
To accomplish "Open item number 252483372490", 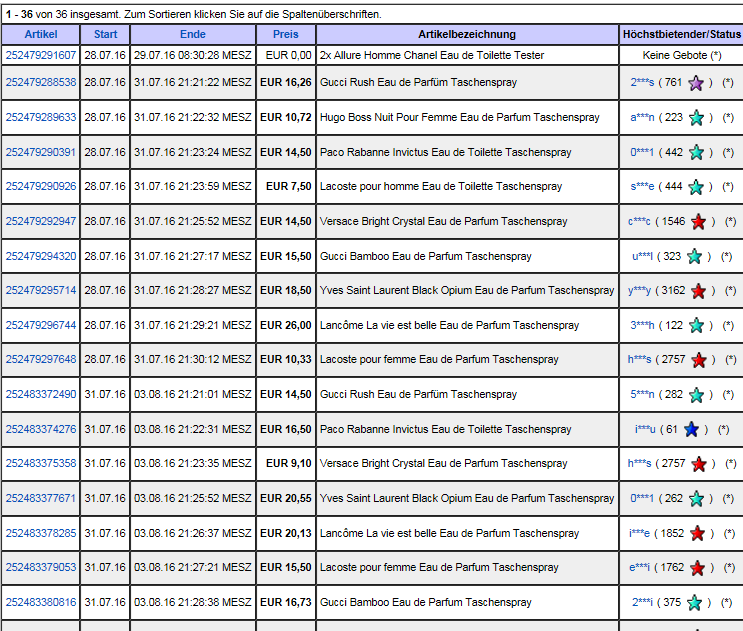I will (41, 394).
